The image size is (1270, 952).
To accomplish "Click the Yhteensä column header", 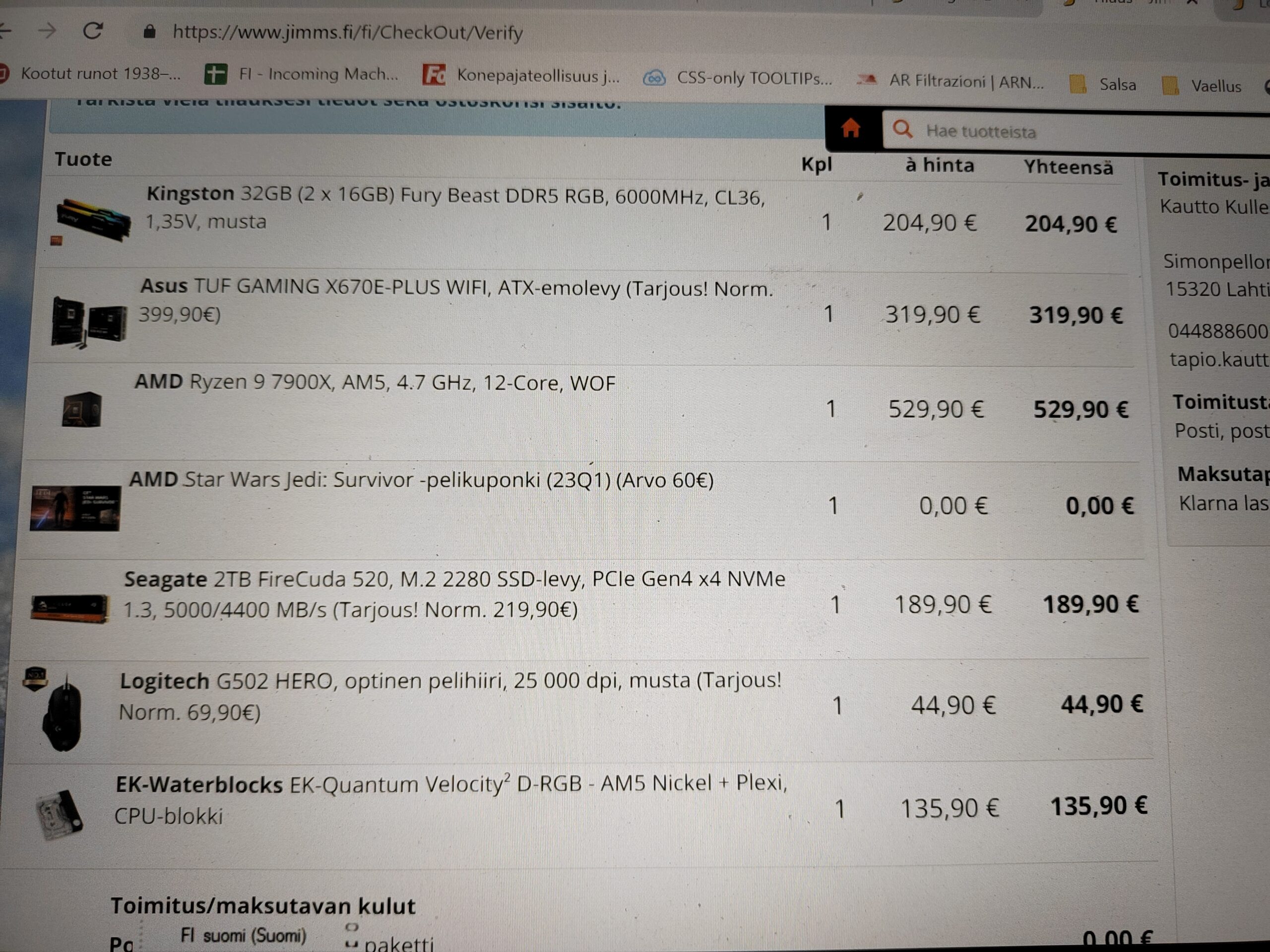I will pos(1069,167).
